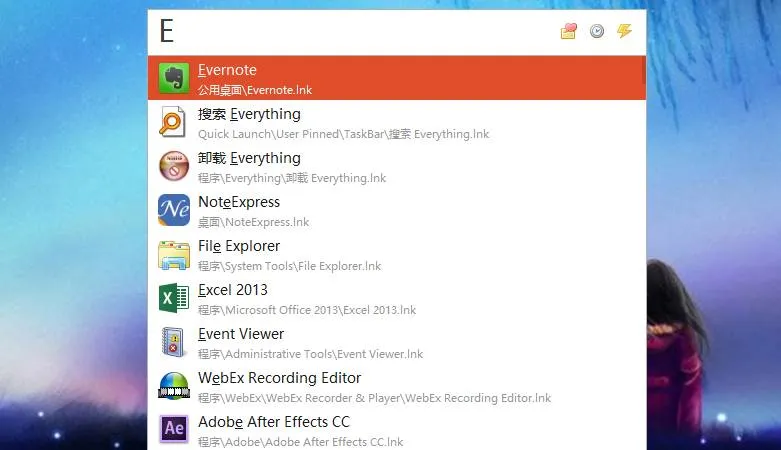The image size is (781, 450).
Task: Click the green Excel 2013 icon
Action: (174, 298)
